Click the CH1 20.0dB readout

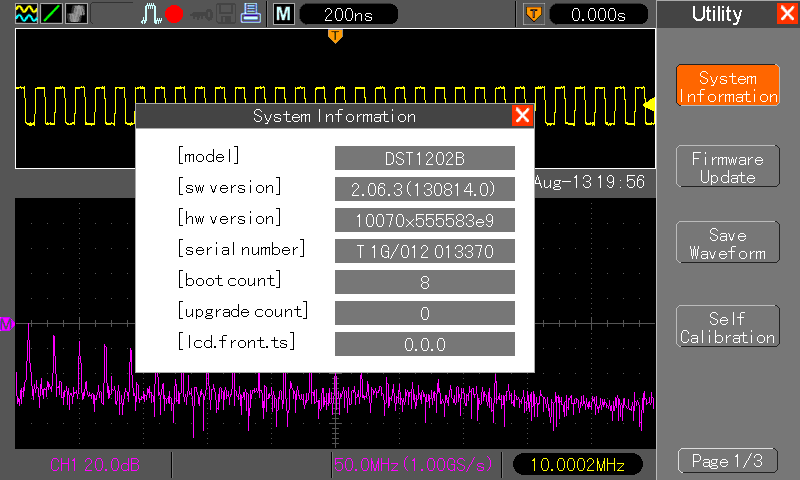click(95, 465)
